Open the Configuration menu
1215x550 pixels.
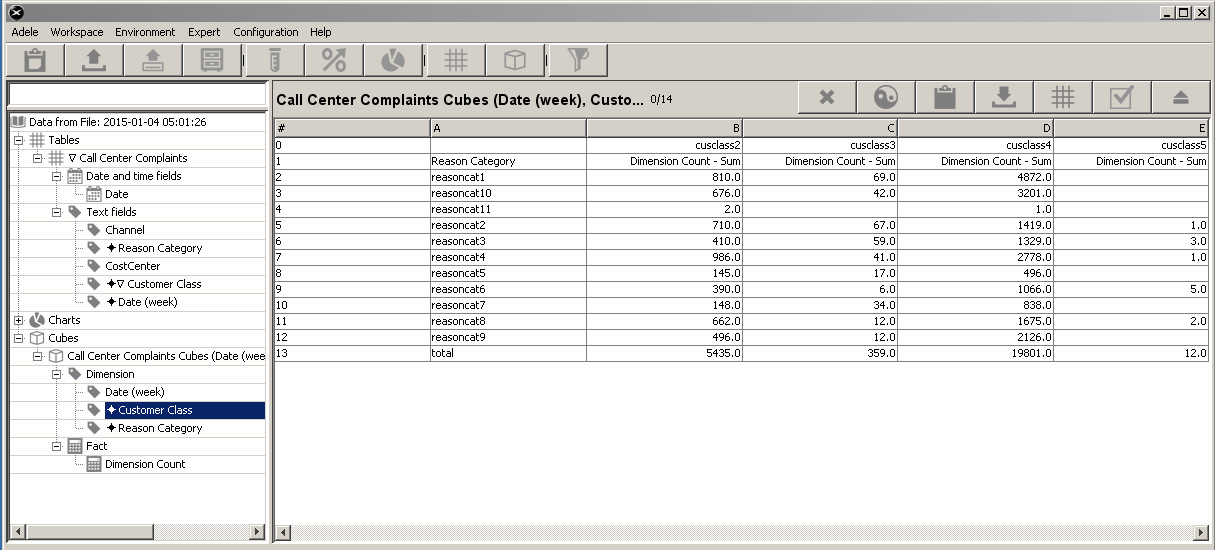tap(266, 32)
